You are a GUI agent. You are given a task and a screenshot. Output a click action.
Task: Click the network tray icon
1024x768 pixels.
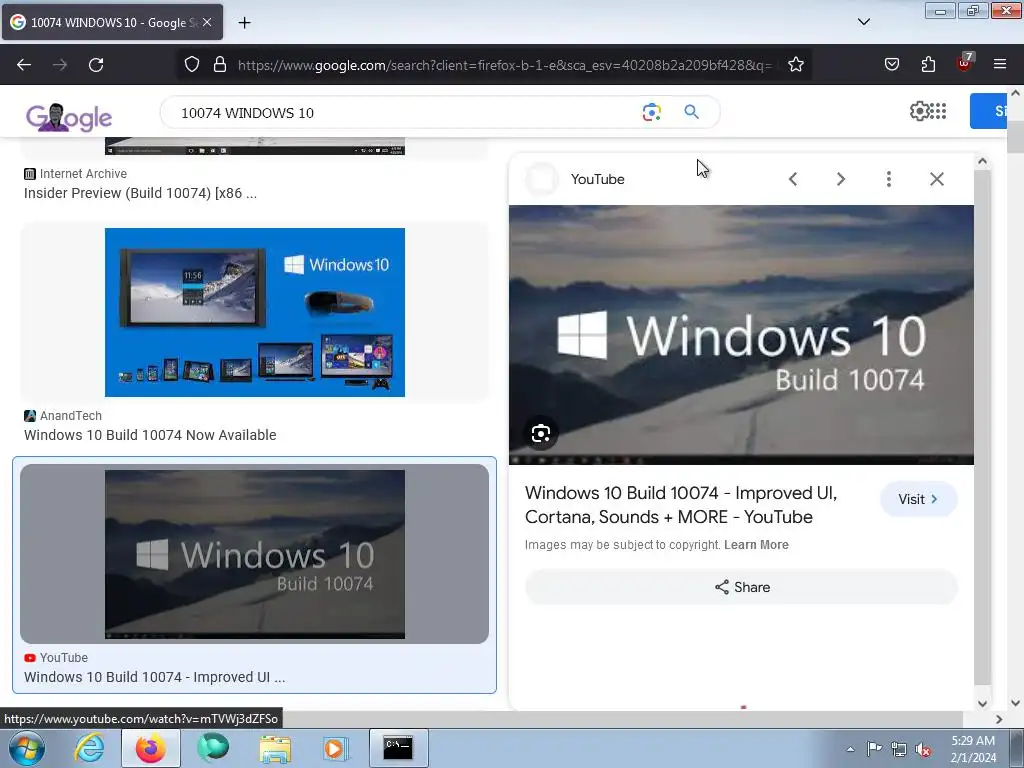coord(899,749)
